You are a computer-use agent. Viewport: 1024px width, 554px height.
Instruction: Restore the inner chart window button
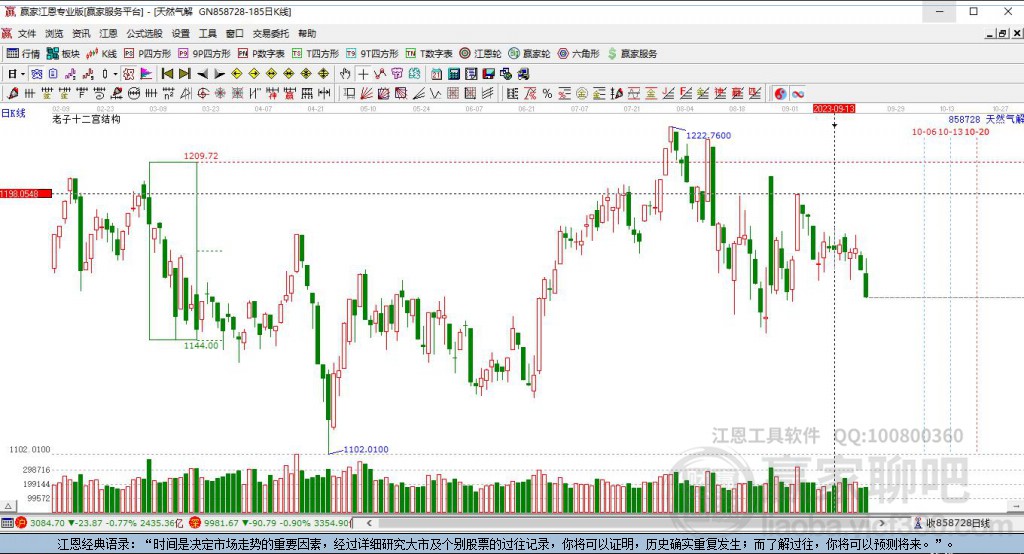point(1002,33)
